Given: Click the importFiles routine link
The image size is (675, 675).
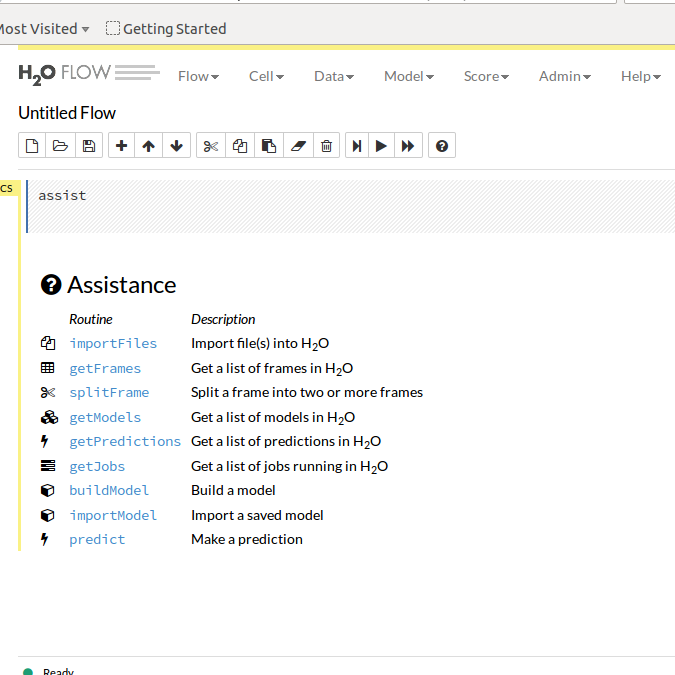Looking at the screenshot, I should (113, 343).
